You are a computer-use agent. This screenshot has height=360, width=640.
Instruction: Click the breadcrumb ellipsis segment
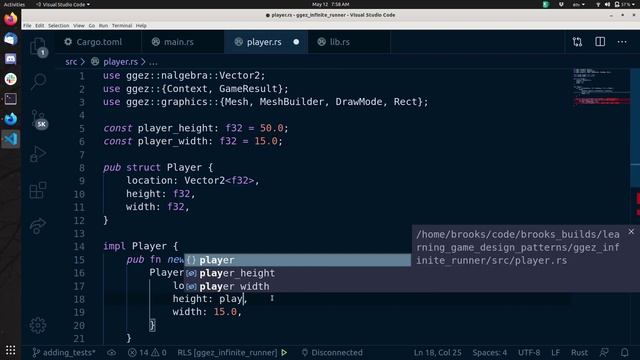tap(153, 62)
